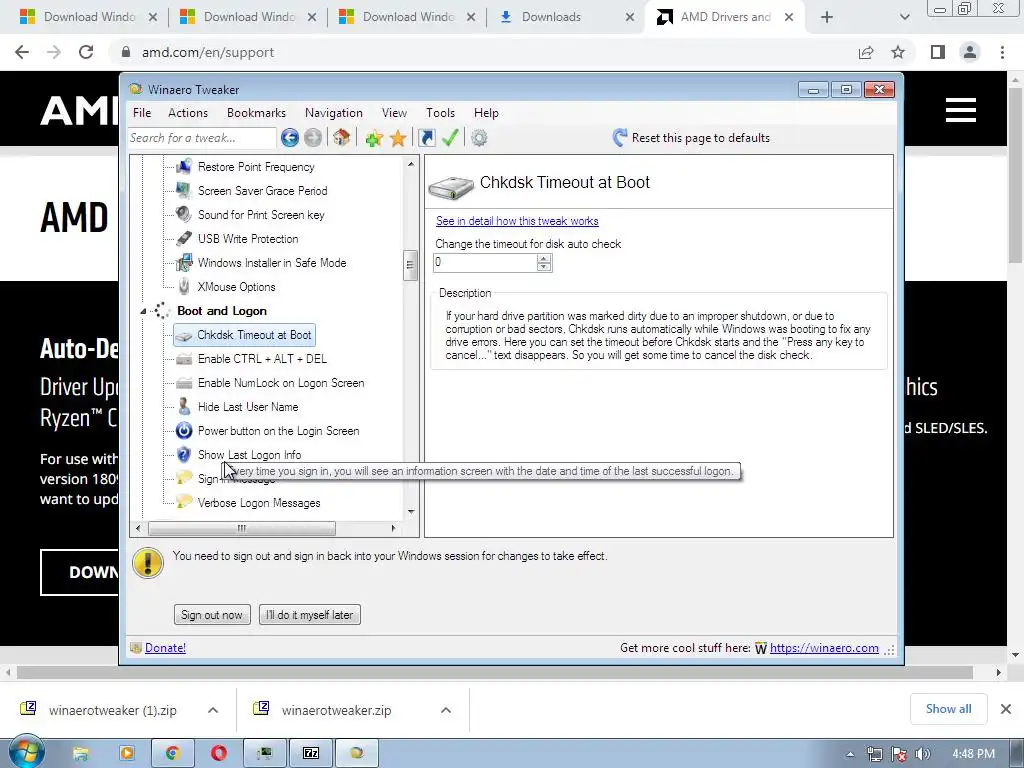1024x768 pixels.
Task: Click Reset this page to defaults
Action: tap(691, 138)
